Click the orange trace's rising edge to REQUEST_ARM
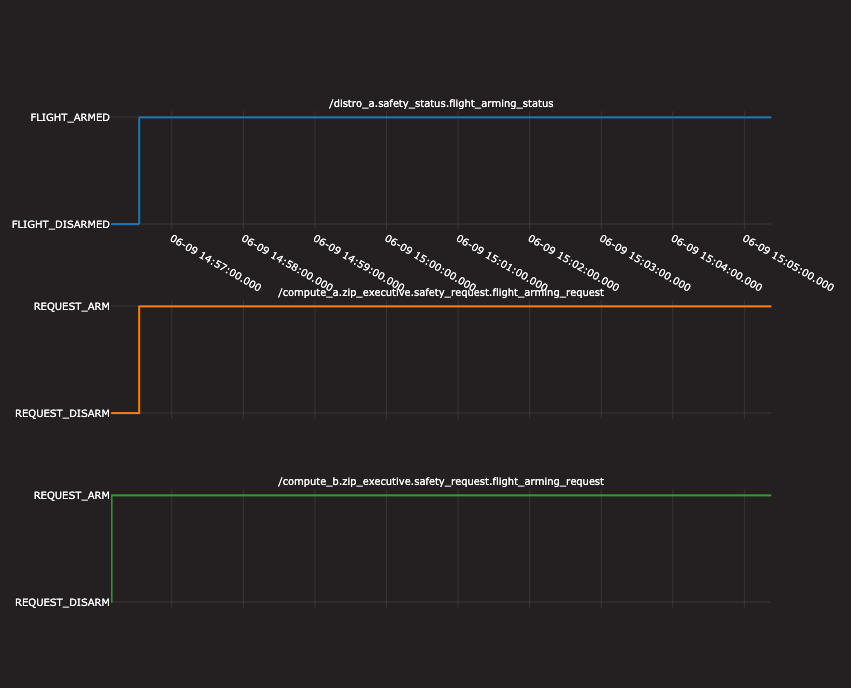This screenshot has width=851, height=688. (x=139, y=360)
